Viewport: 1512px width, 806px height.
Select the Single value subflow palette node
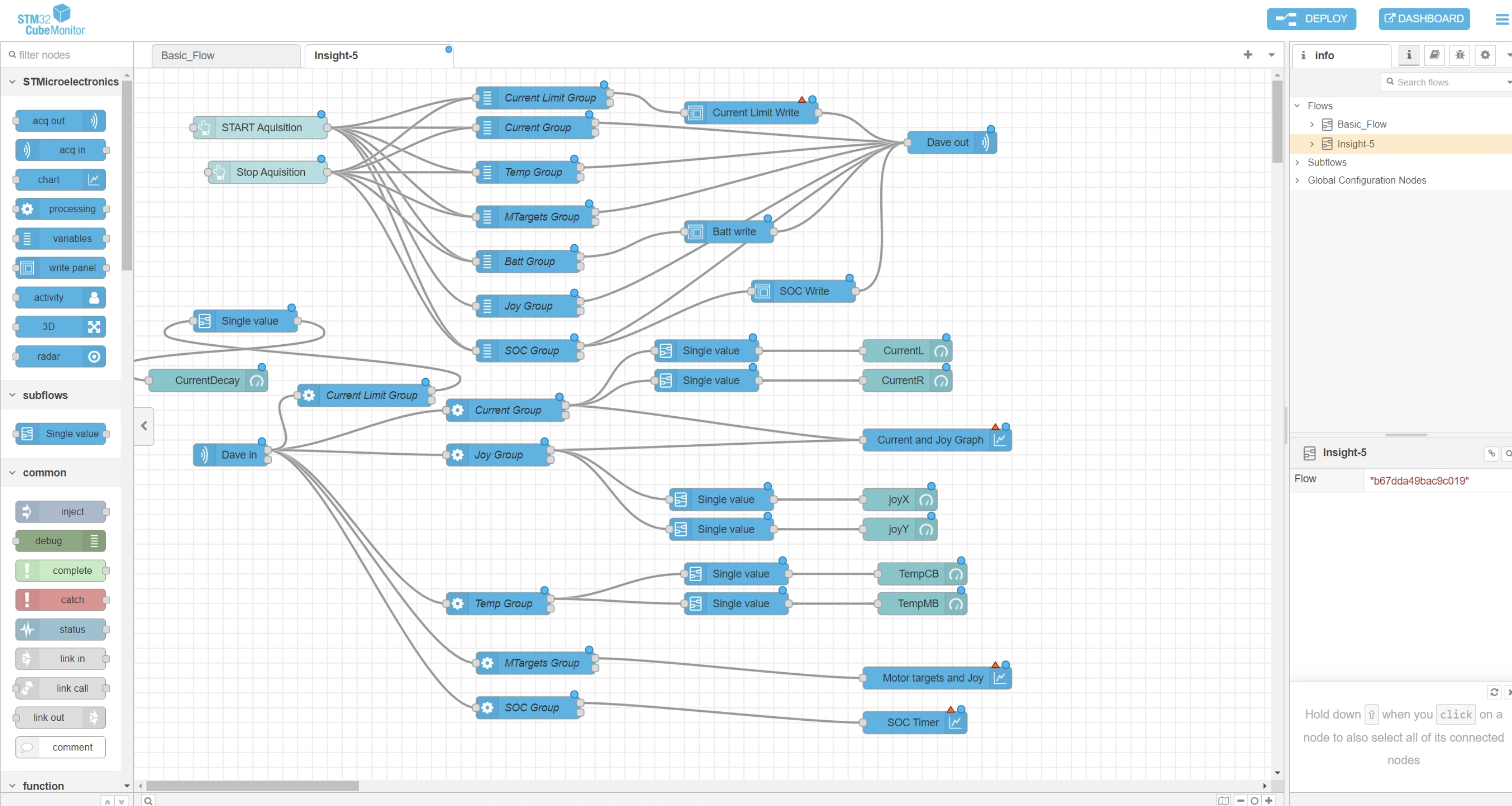tap(60, 434)
